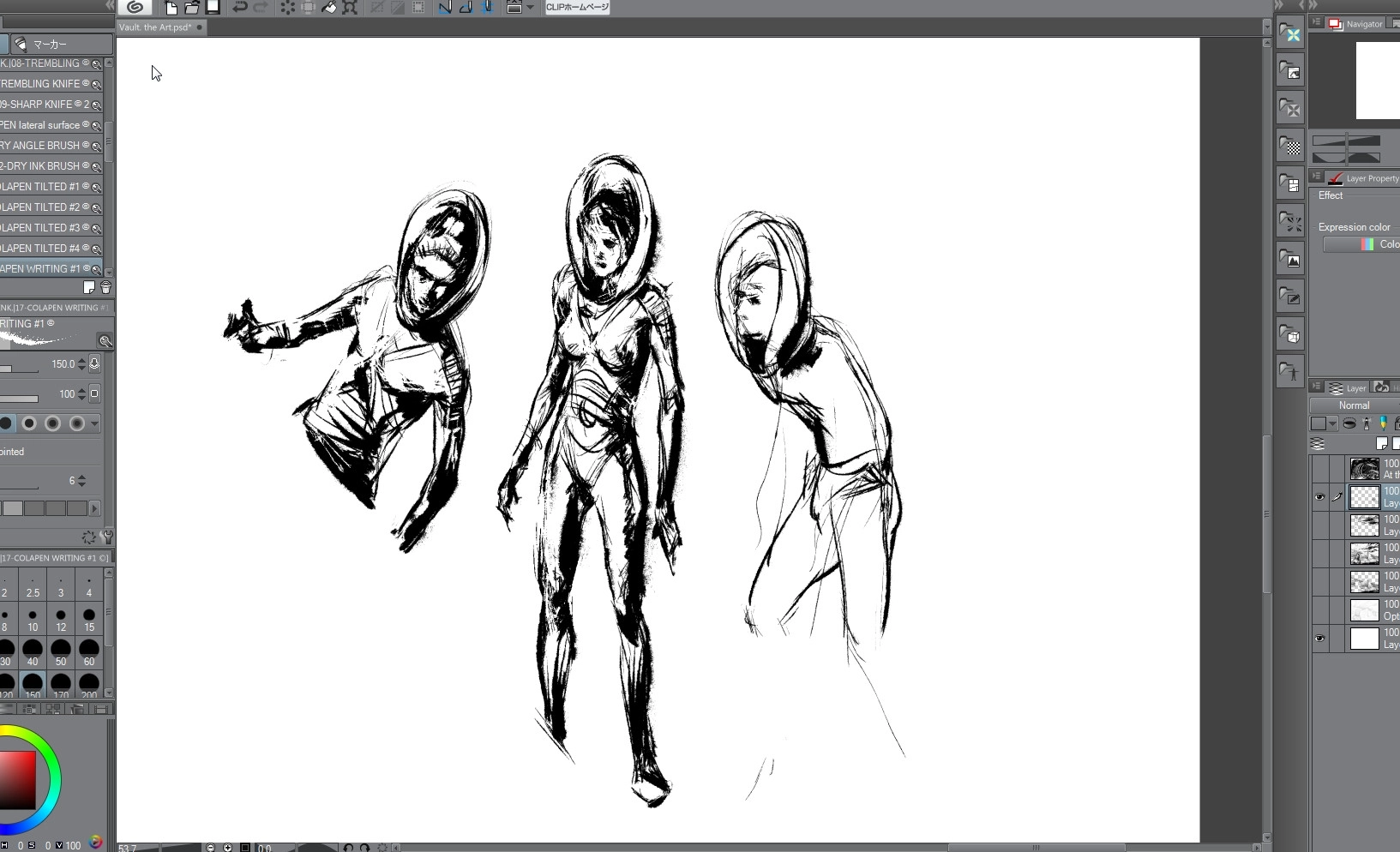Image resolution: width=1400 pixels, height=852 pixels.
Task: Open the pose material folder icon
Action: pos(1290,371)
